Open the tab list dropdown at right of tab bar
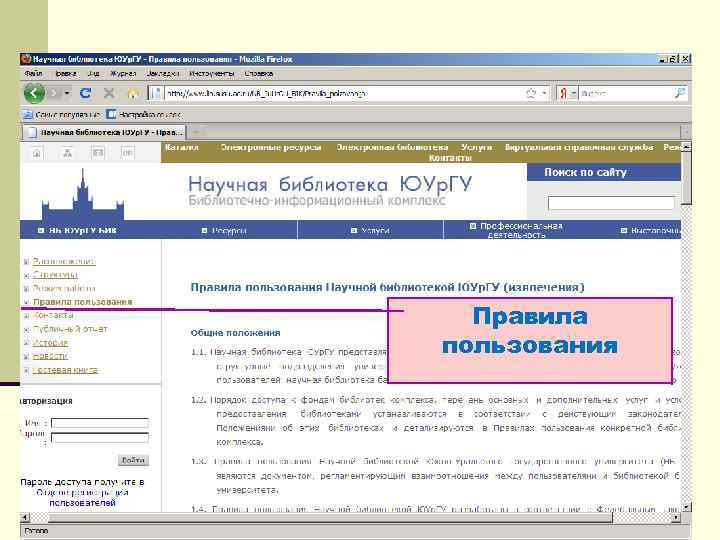The width and height of the screenshot is (720, 540). point(686,132)
